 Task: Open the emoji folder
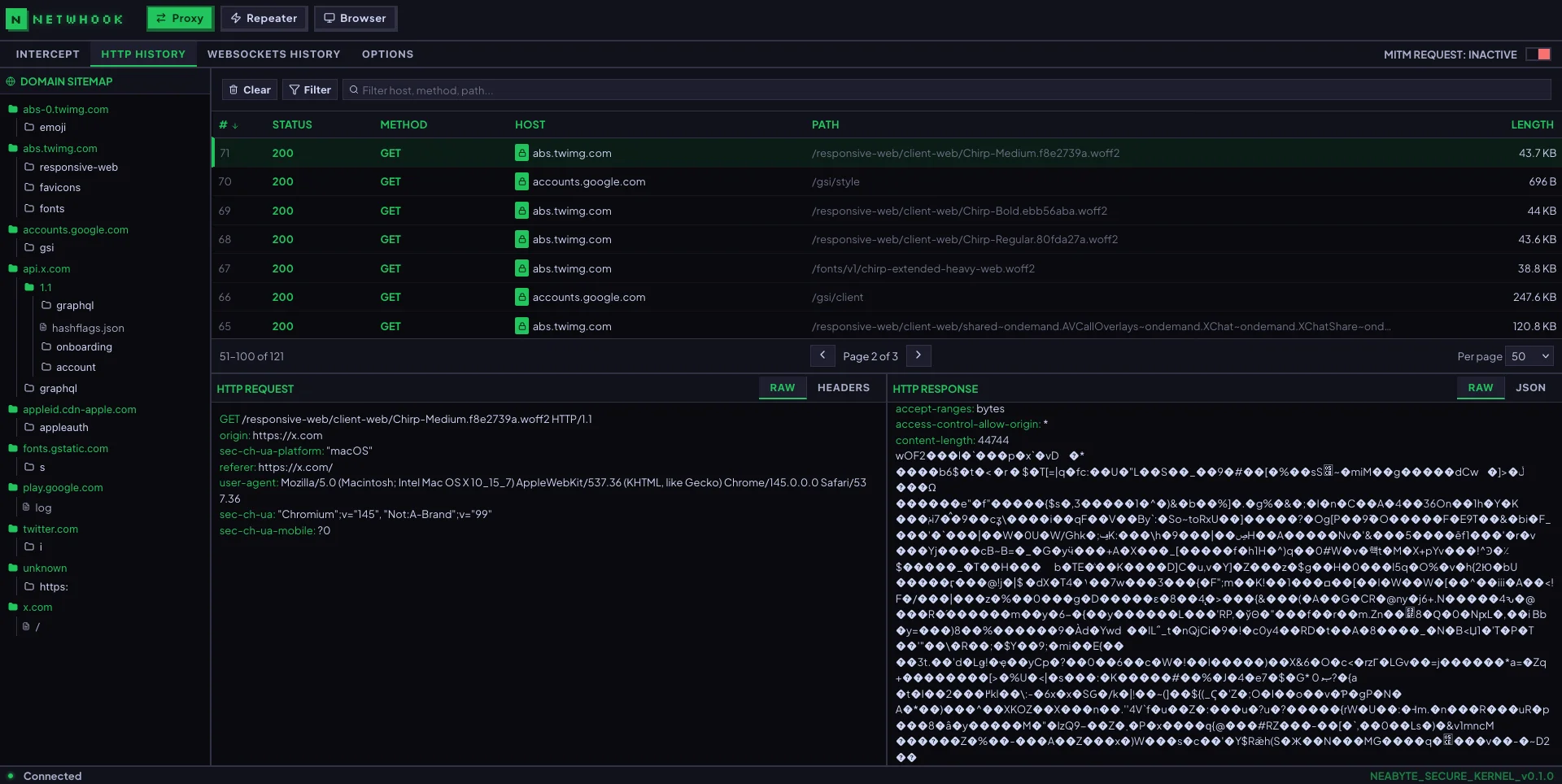tap(46, 127)
